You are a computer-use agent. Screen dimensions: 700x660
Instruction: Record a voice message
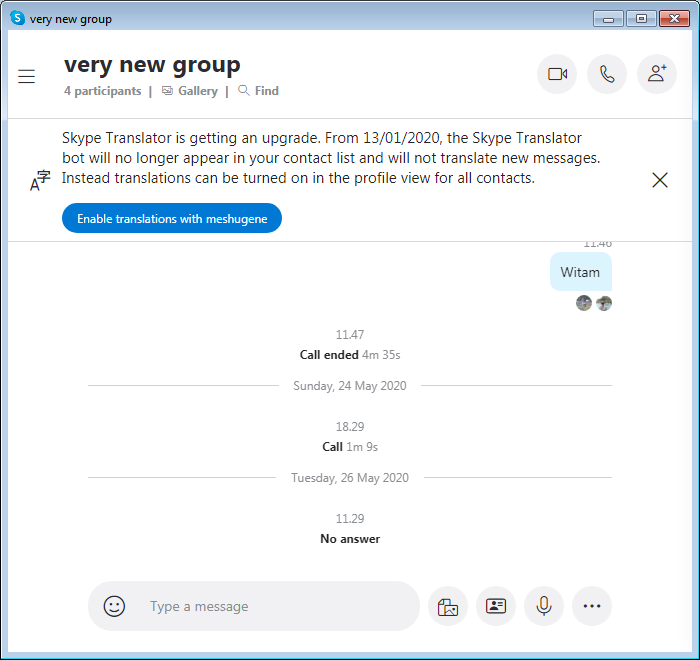(x=544, y=606)
